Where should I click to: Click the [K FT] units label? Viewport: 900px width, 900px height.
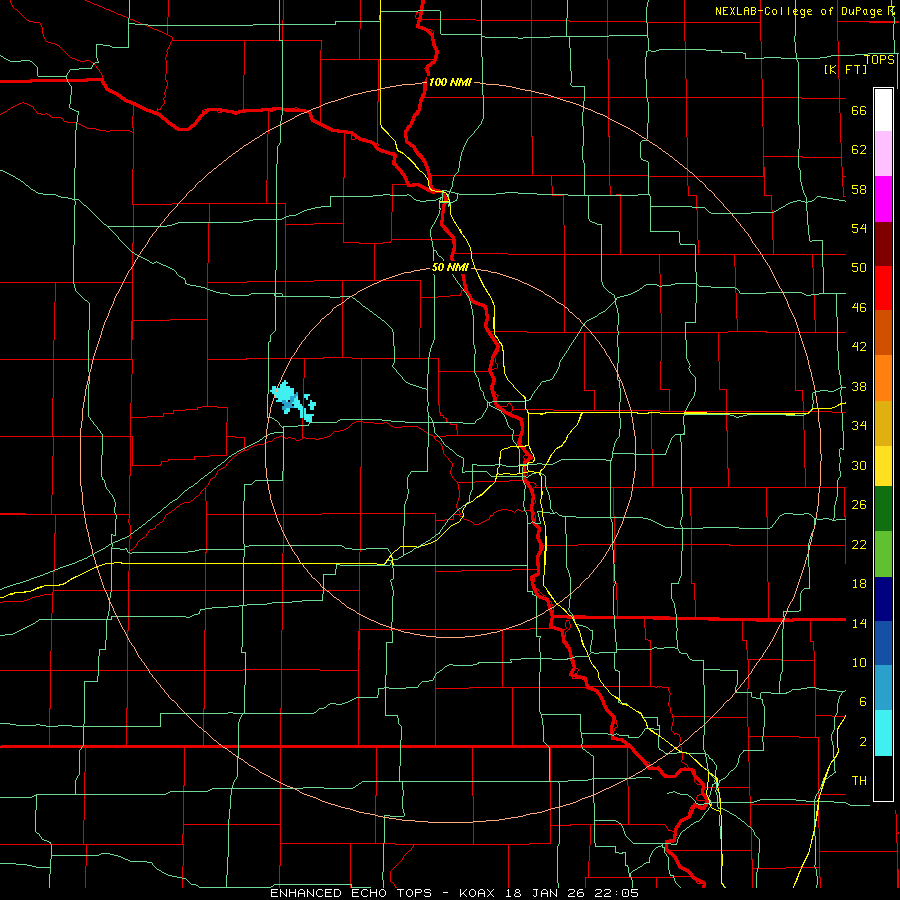[845, 69]
